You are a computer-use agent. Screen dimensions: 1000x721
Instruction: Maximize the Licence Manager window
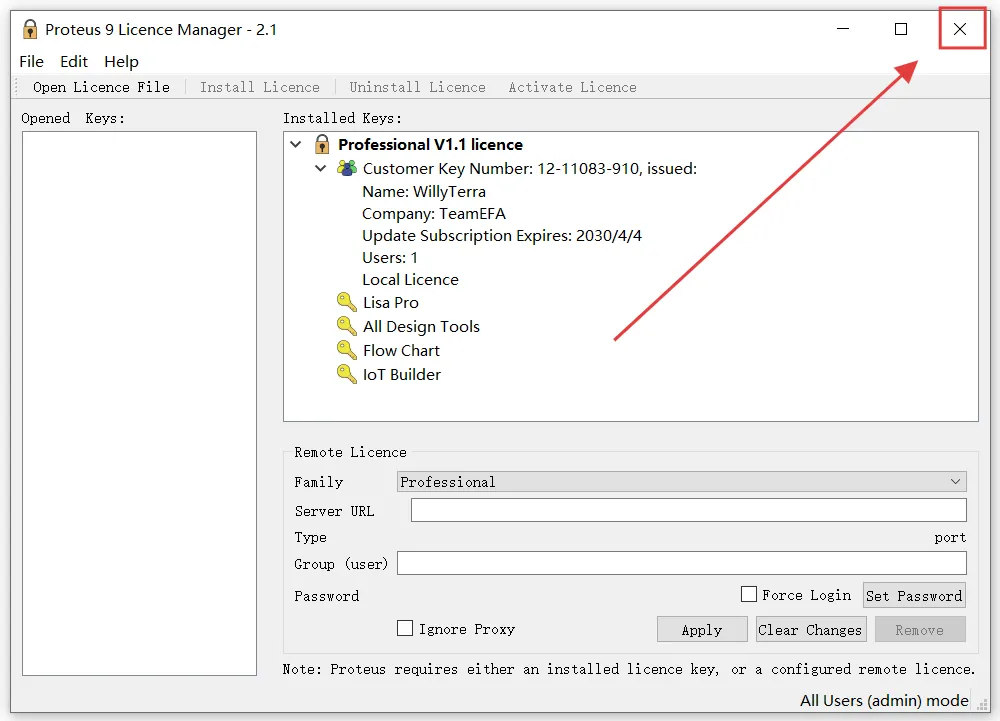901,29
